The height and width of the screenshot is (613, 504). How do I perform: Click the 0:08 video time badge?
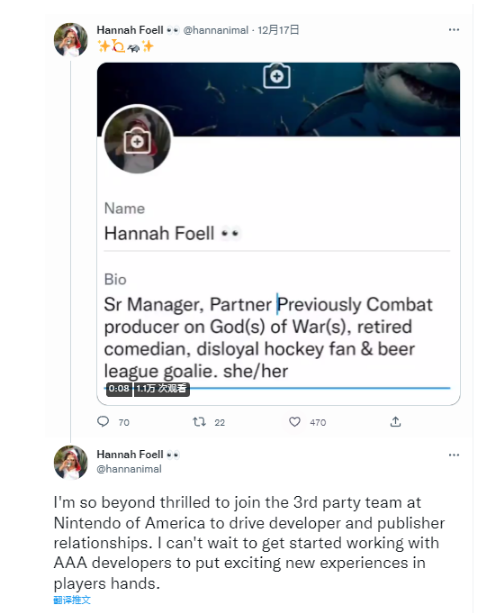pyautogui.click(x=119, y=389)
